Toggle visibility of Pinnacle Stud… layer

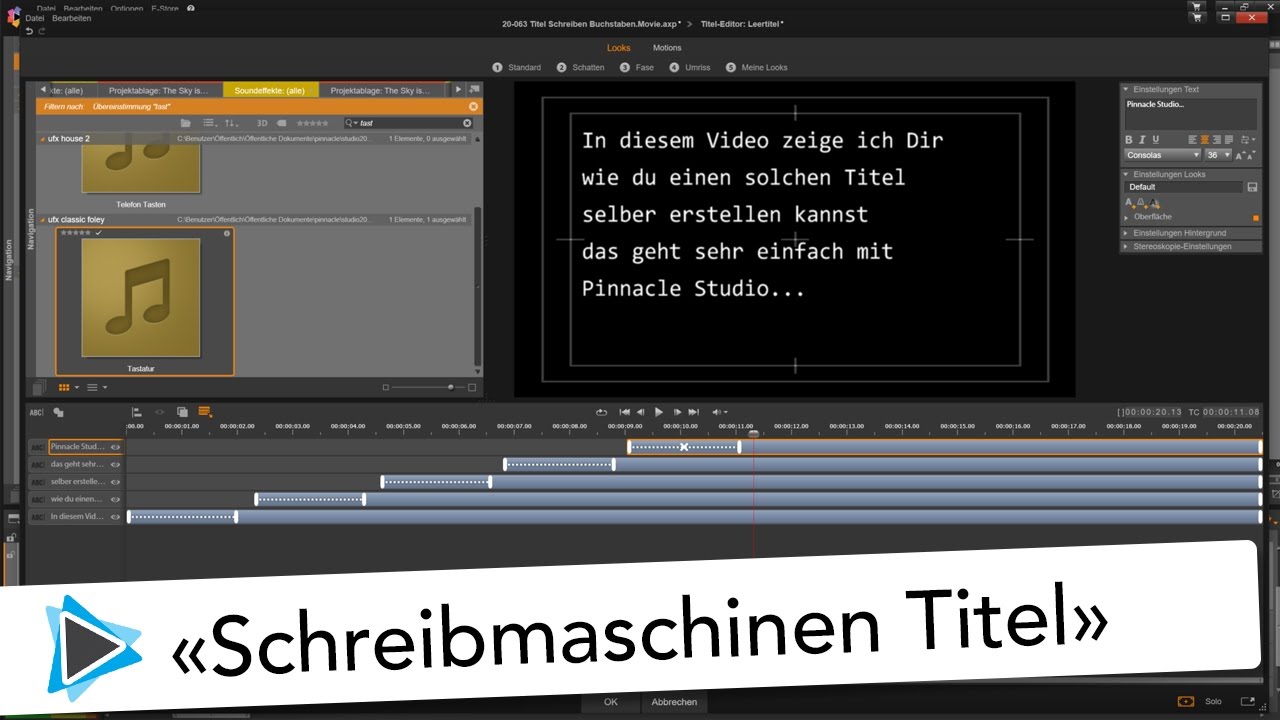point(115,447)
